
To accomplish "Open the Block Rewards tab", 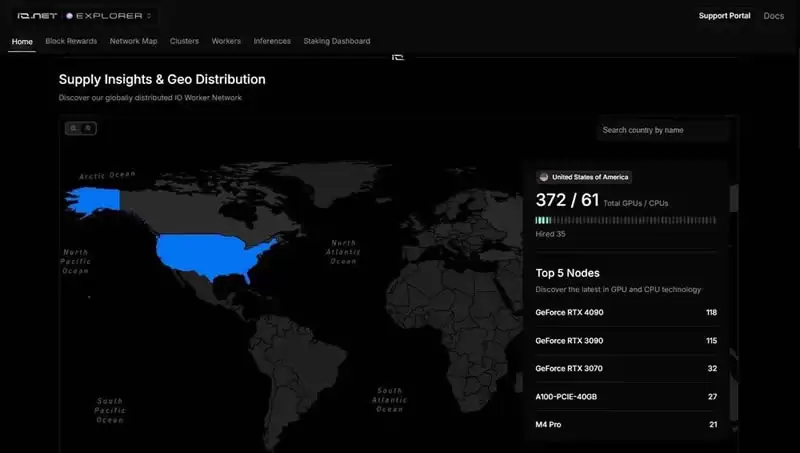I will coord(71,41).
